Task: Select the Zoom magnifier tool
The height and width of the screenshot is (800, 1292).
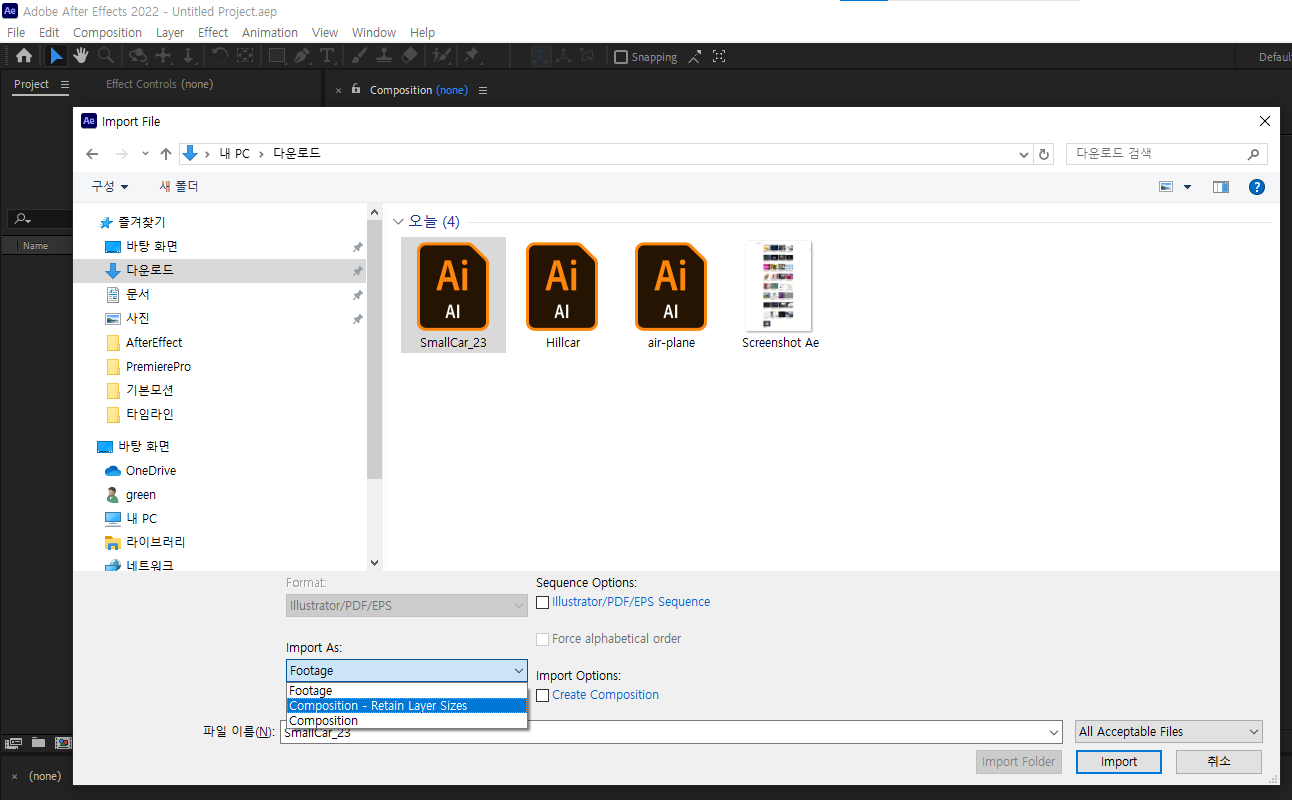Action: pos(105,57)
